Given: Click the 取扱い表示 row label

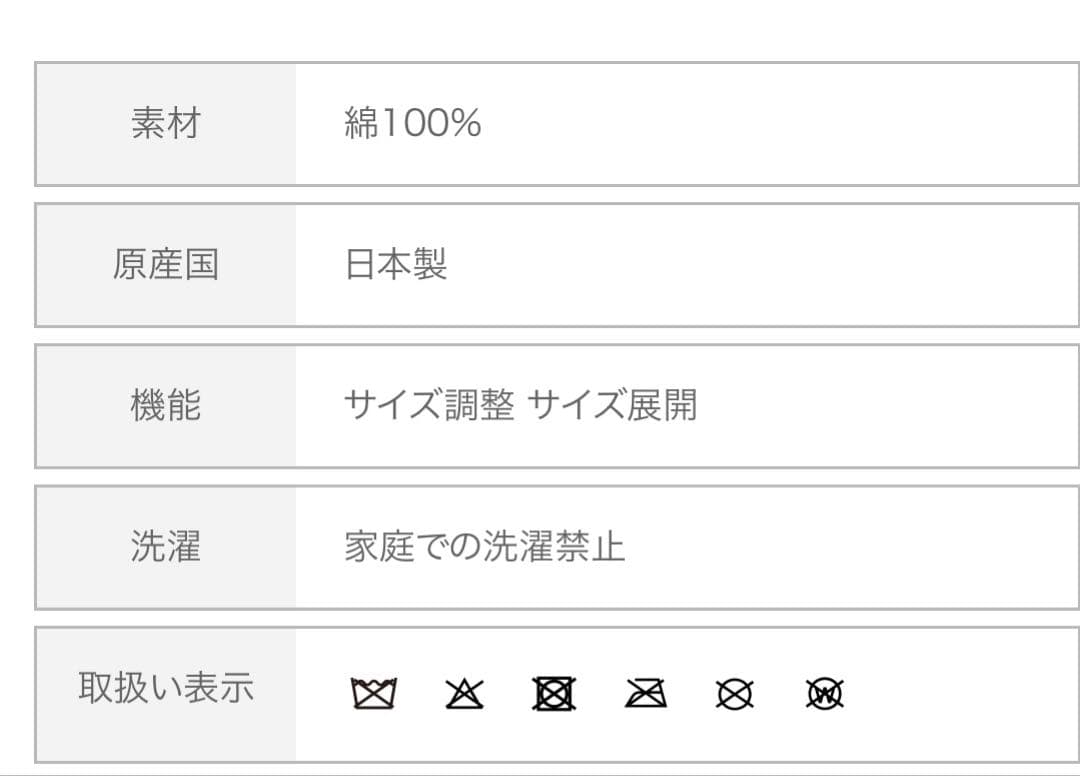Looking at the screenshot, I should coord(166,688).
